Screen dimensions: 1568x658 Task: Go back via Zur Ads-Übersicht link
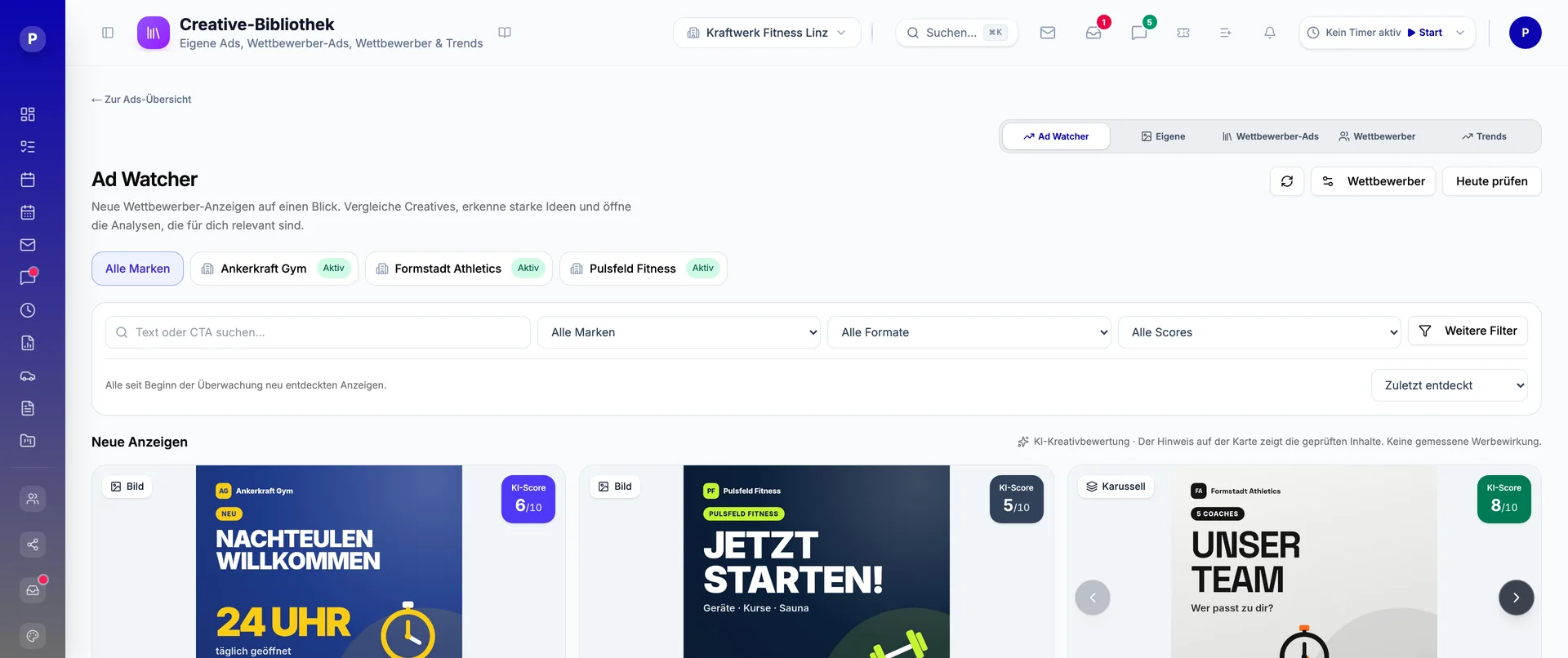pos(141,100)
